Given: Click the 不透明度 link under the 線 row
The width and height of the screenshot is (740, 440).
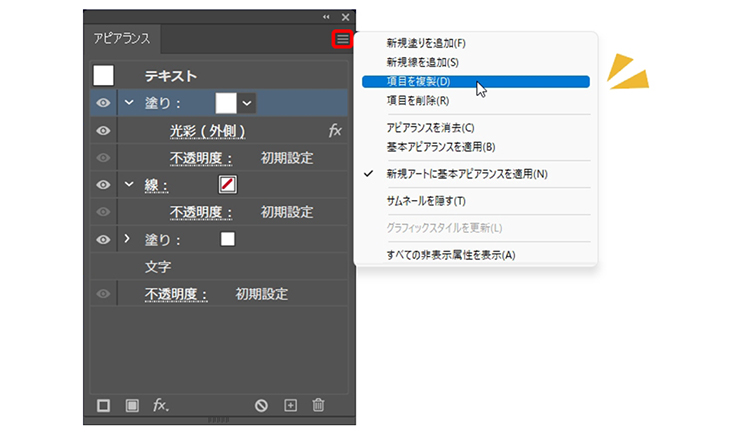Looking at the screenshot, I should [x=201, y=212].
